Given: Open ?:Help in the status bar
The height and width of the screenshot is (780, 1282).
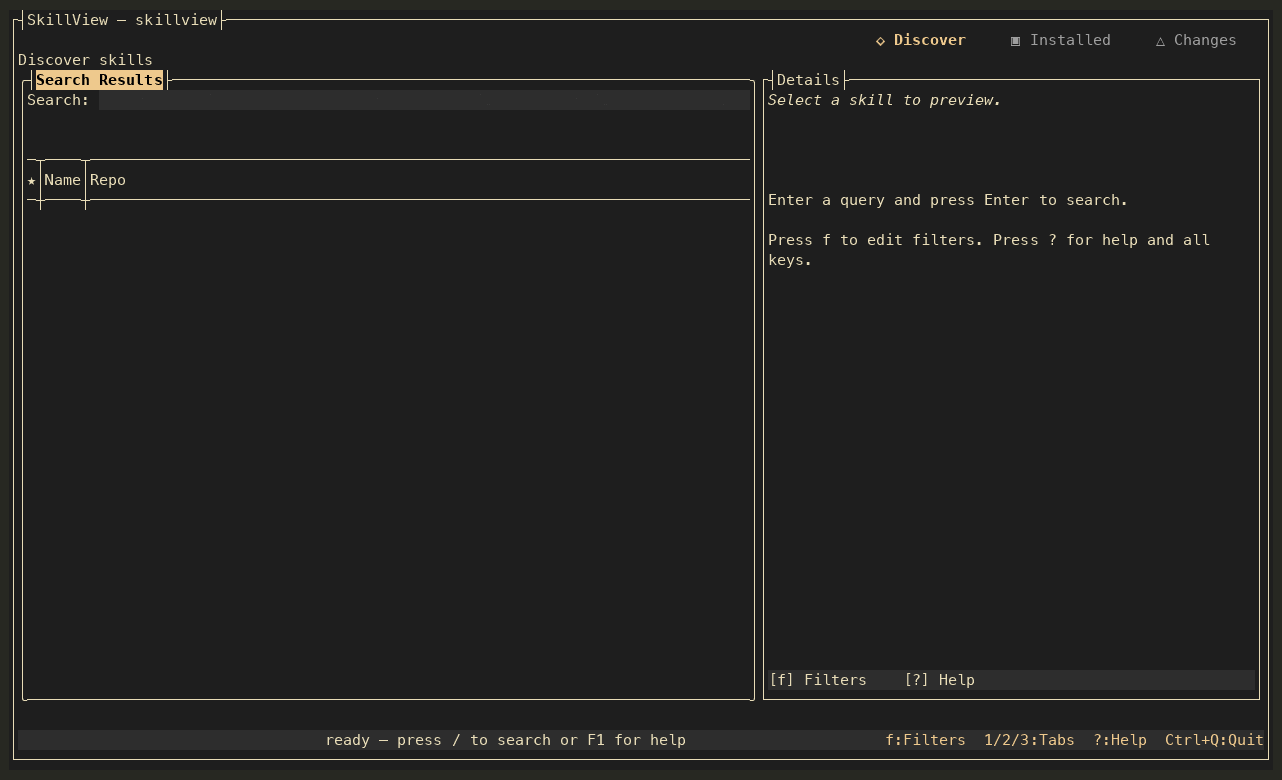Looking at the screenshot, I should pyautogui.click(x=1119, y=740).
